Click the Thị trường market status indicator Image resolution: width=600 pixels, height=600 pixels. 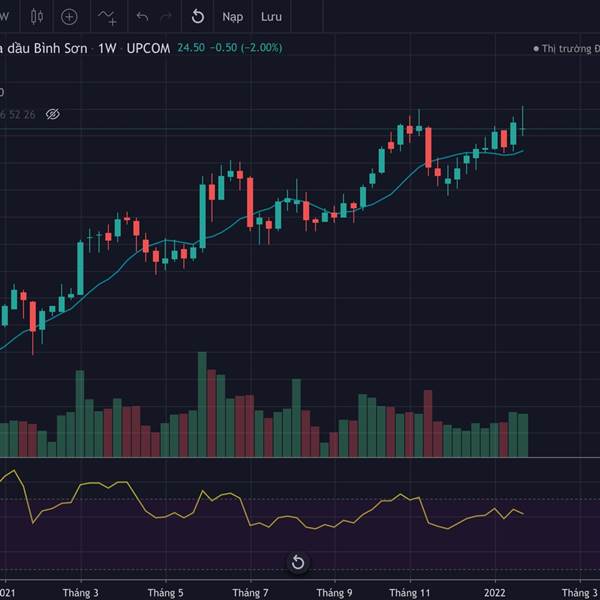point(567,49)
